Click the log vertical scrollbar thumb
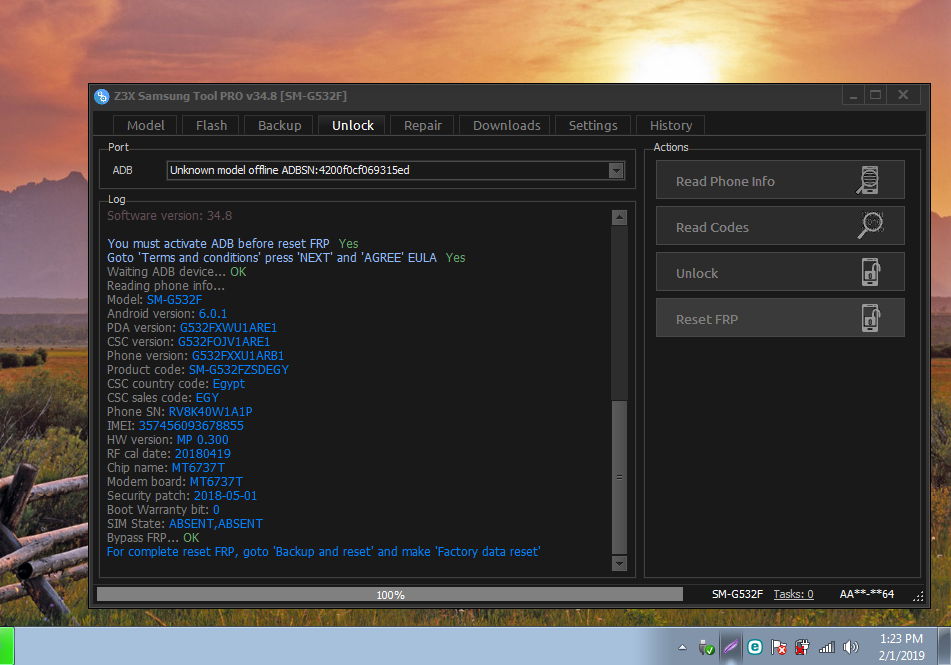The height and width of the screenshot is (665, 951). point(619,477)
